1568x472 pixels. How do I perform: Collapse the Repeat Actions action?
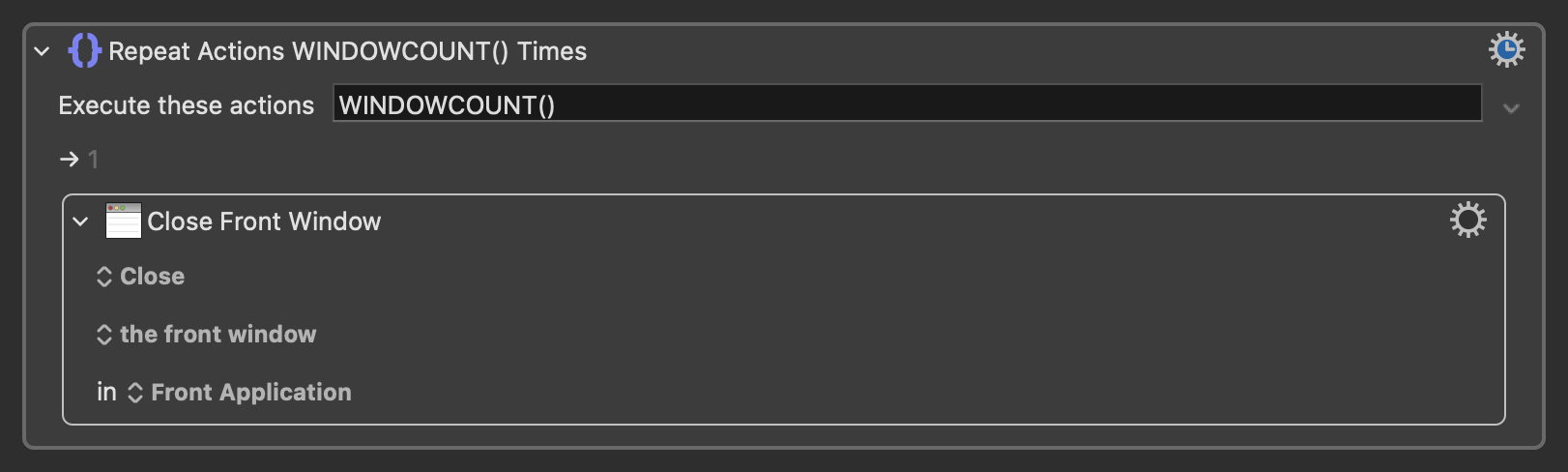coord(42,51)
